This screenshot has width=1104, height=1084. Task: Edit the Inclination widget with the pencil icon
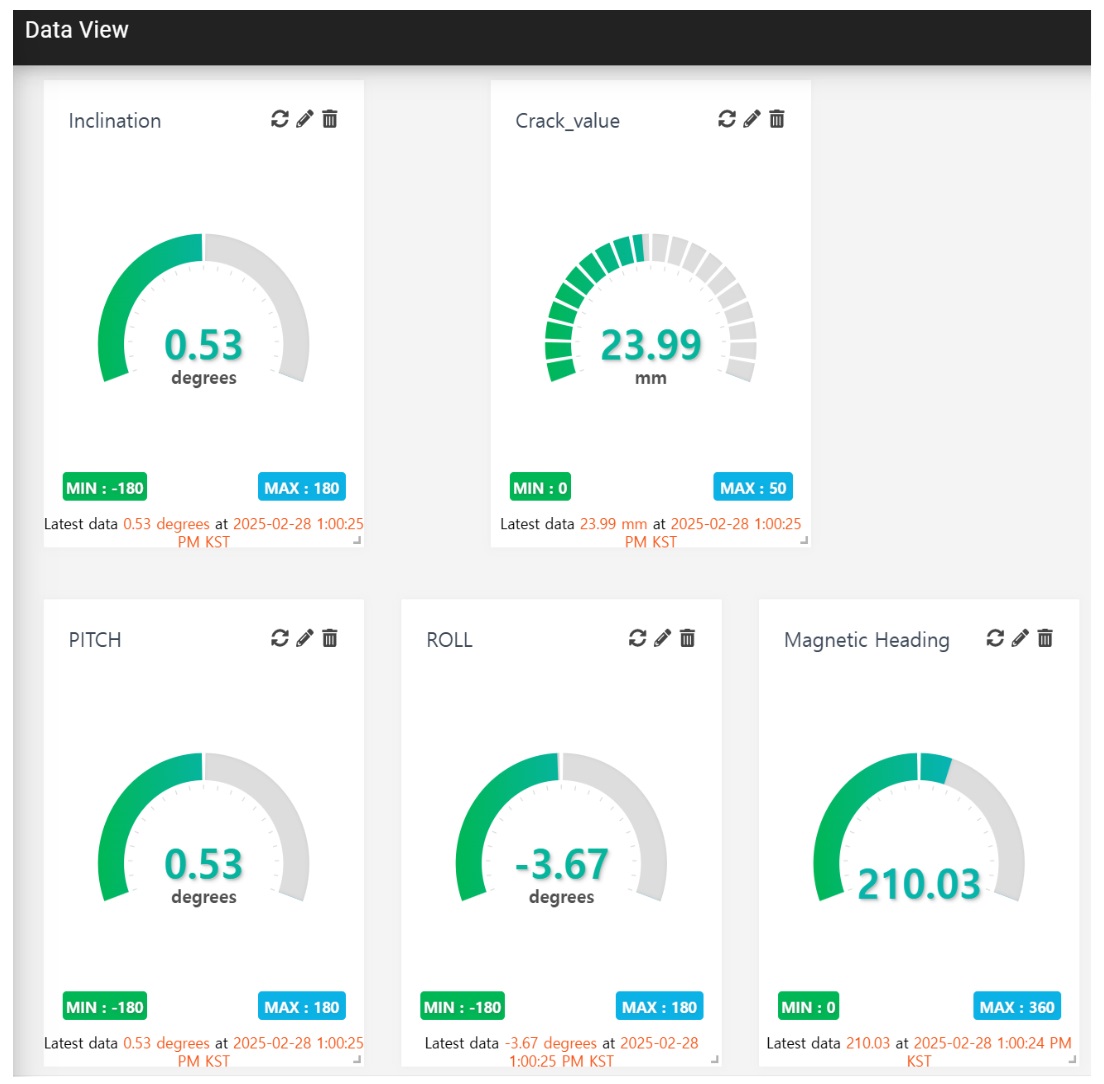coord(305,119)
